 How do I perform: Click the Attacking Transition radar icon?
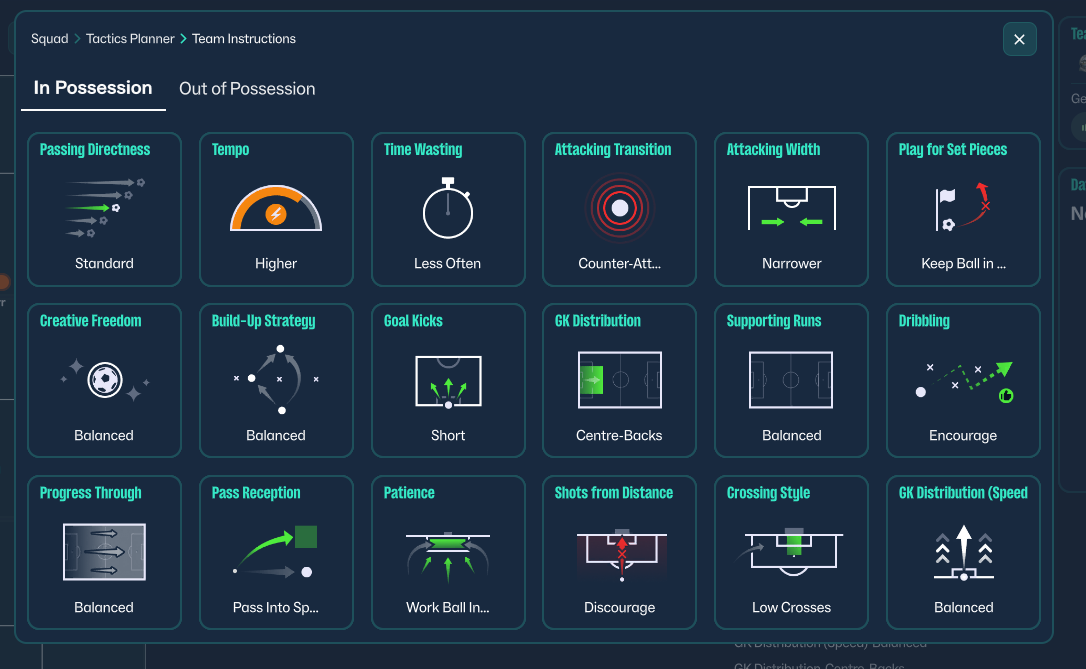tap(619, 208)
